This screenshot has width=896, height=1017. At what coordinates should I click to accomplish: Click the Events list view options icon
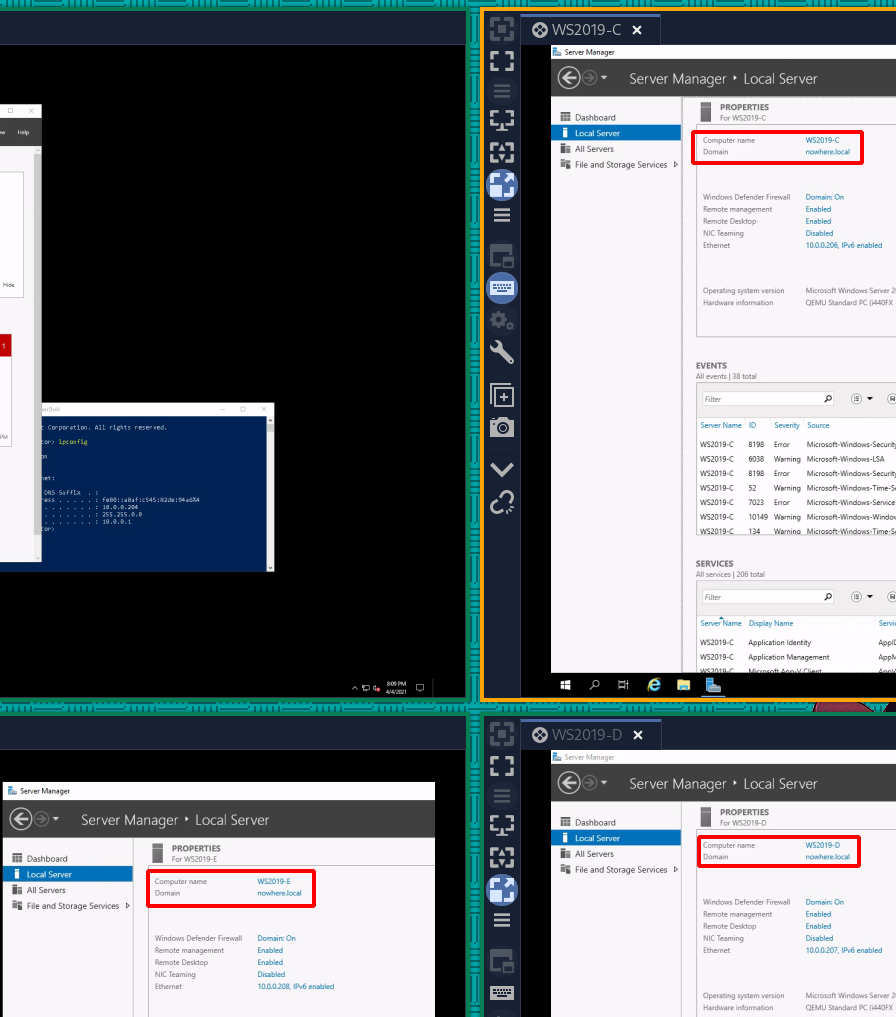856,399
